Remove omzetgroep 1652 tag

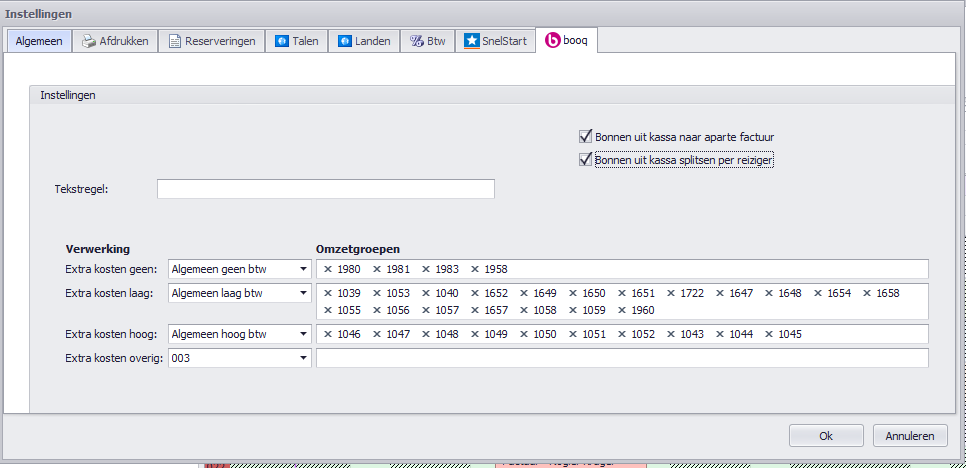pos(475,293)
